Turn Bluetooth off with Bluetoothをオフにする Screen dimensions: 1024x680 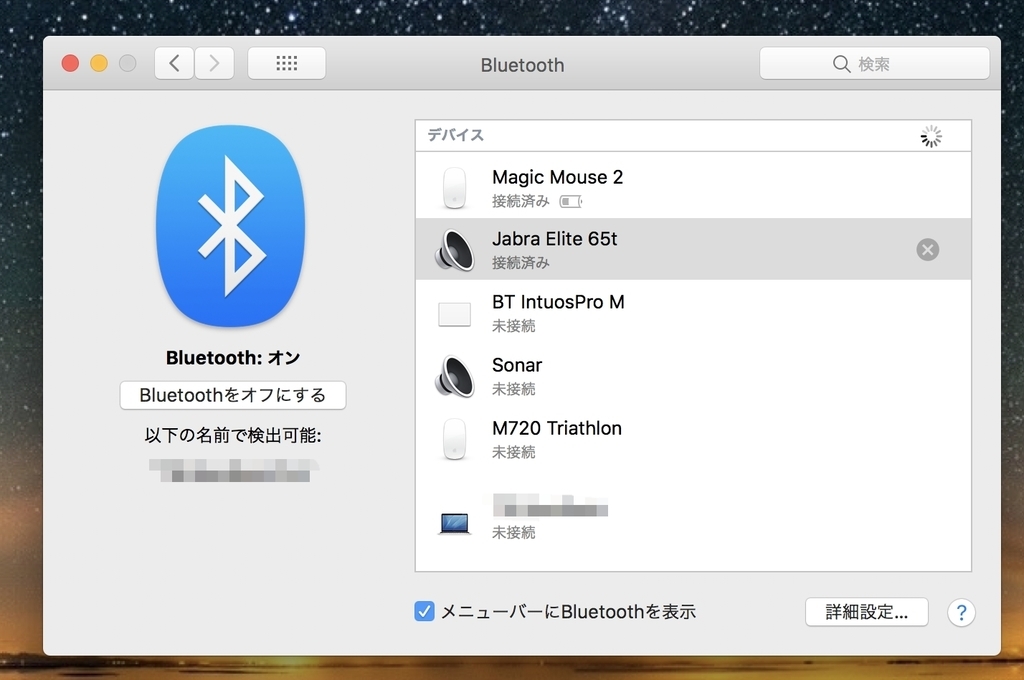pos(232,395)
